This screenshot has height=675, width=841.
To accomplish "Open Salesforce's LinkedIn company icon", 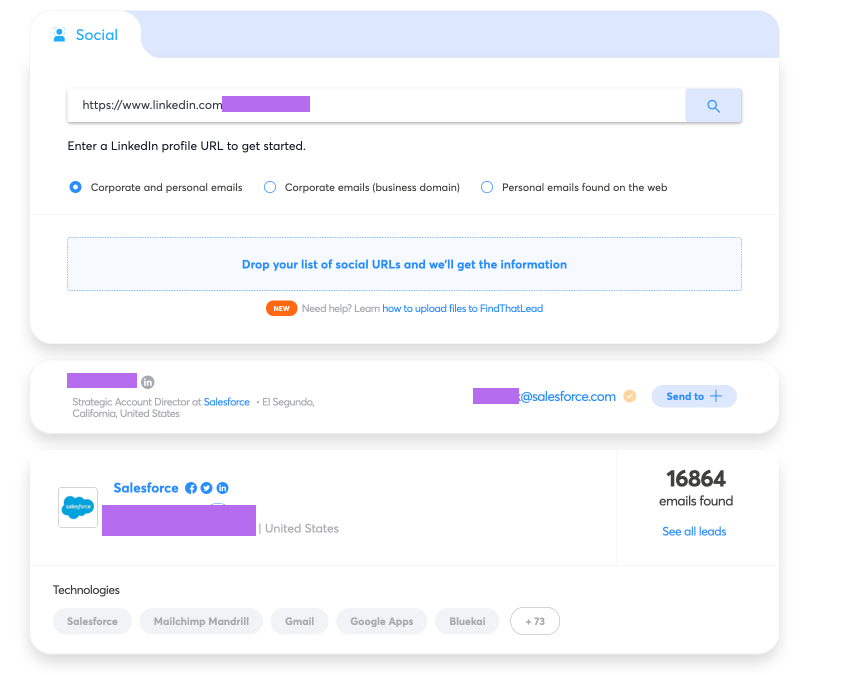I will (223, 488).
